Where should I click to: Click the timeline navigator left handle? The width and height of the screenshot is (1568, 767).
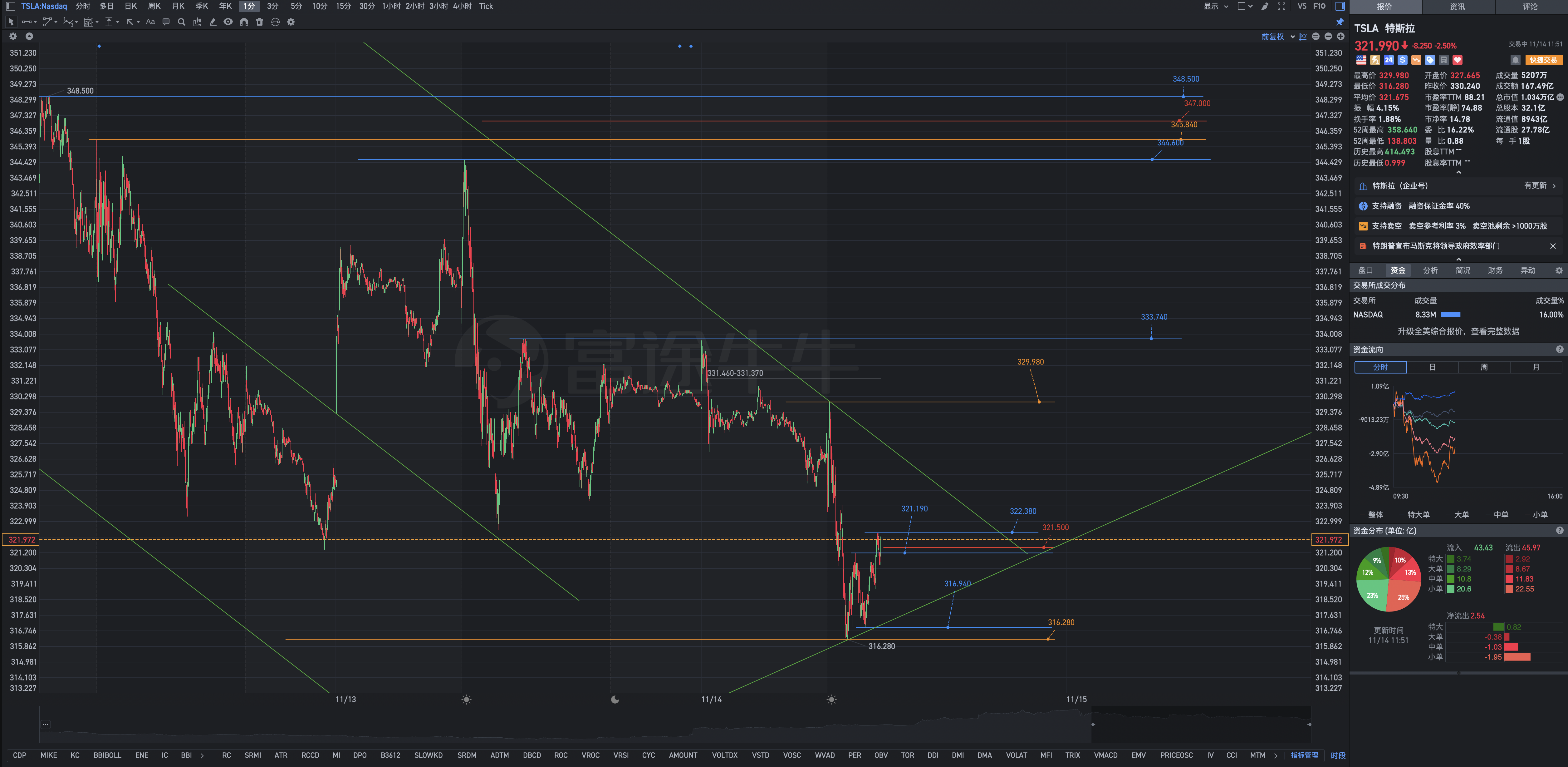(x=1093, y=724)
